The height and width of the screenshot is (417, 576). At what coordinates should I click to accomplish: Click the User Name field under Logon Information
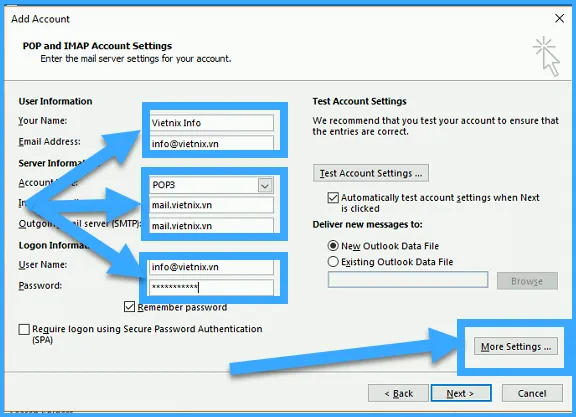tap(211, 267)
